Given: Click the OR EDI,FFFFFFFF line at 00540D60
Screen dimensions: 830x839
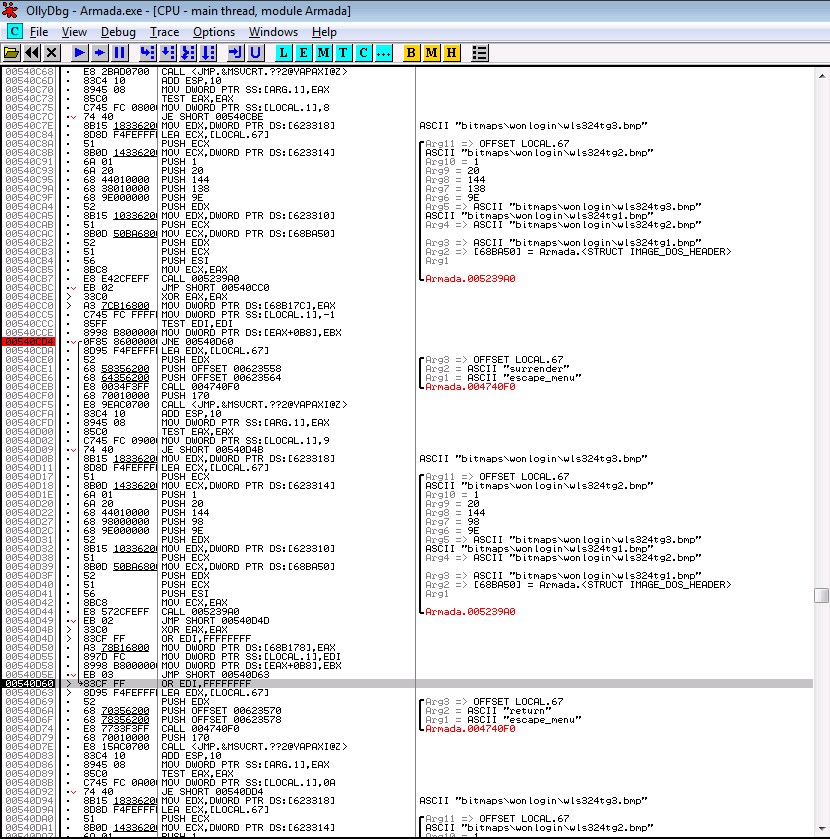Looking at the screenshot, I should click(x=205, y=683).
